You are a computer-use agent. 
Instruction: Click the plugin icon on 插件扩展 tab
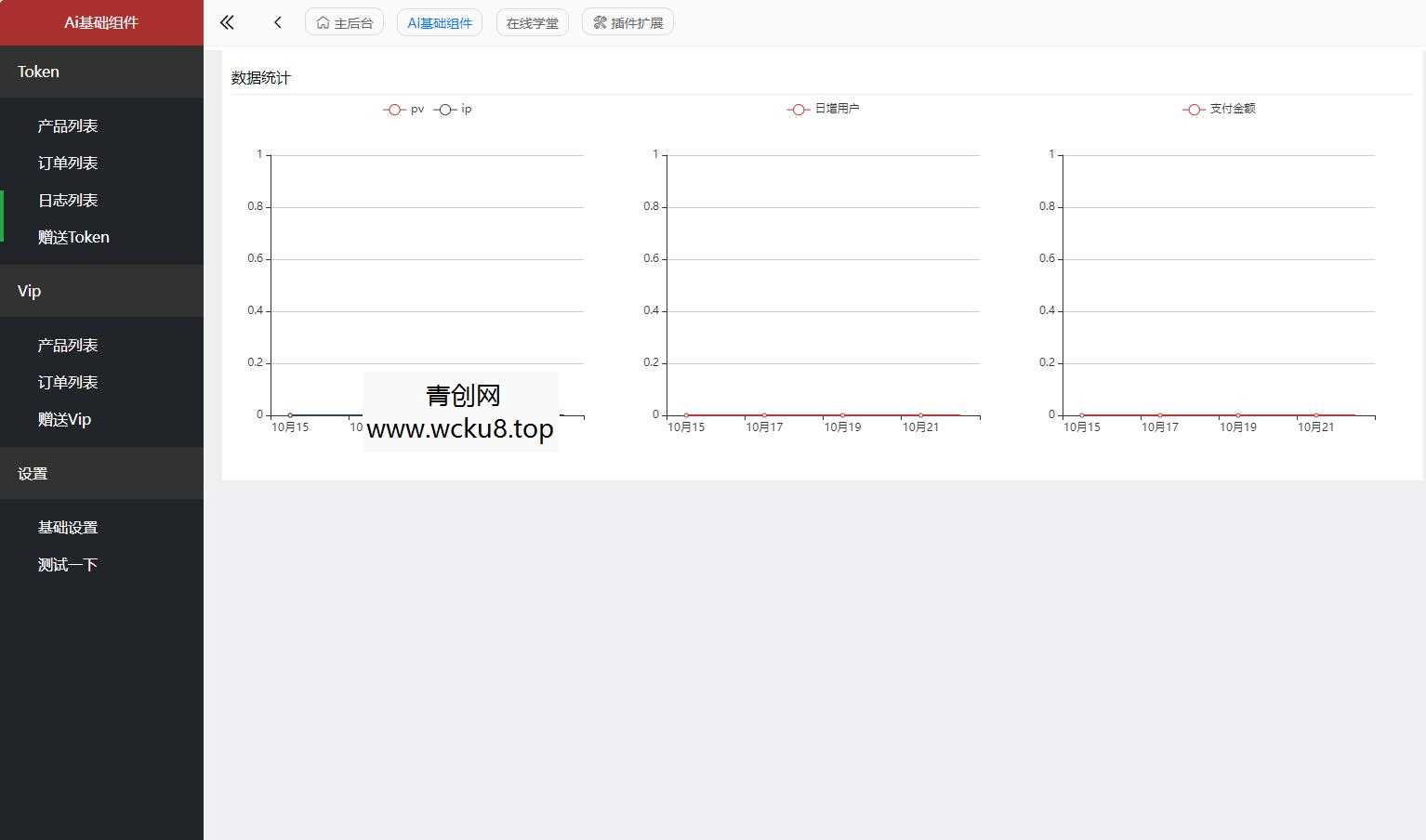[600, 21]
